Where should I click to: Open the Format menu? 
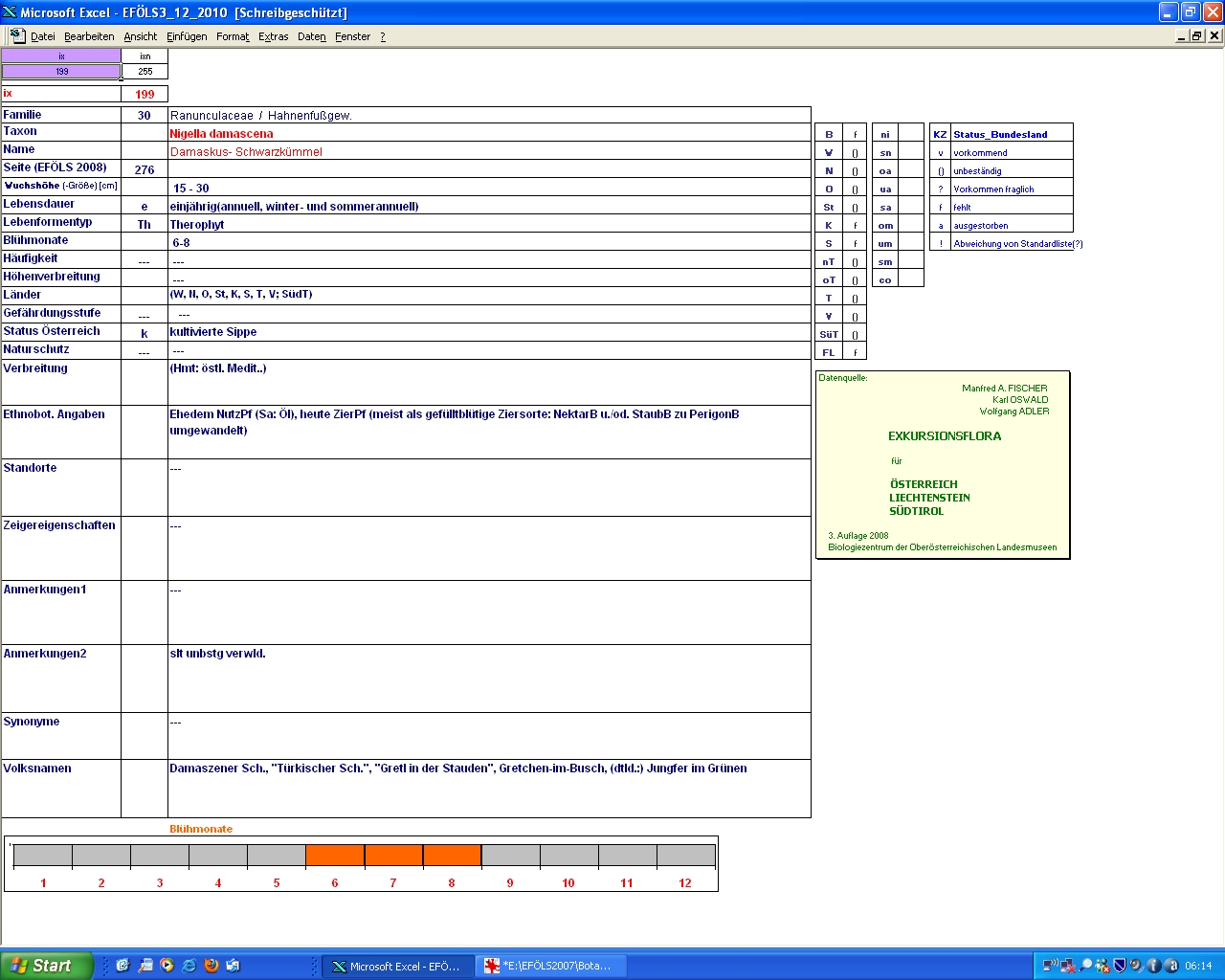233,36
